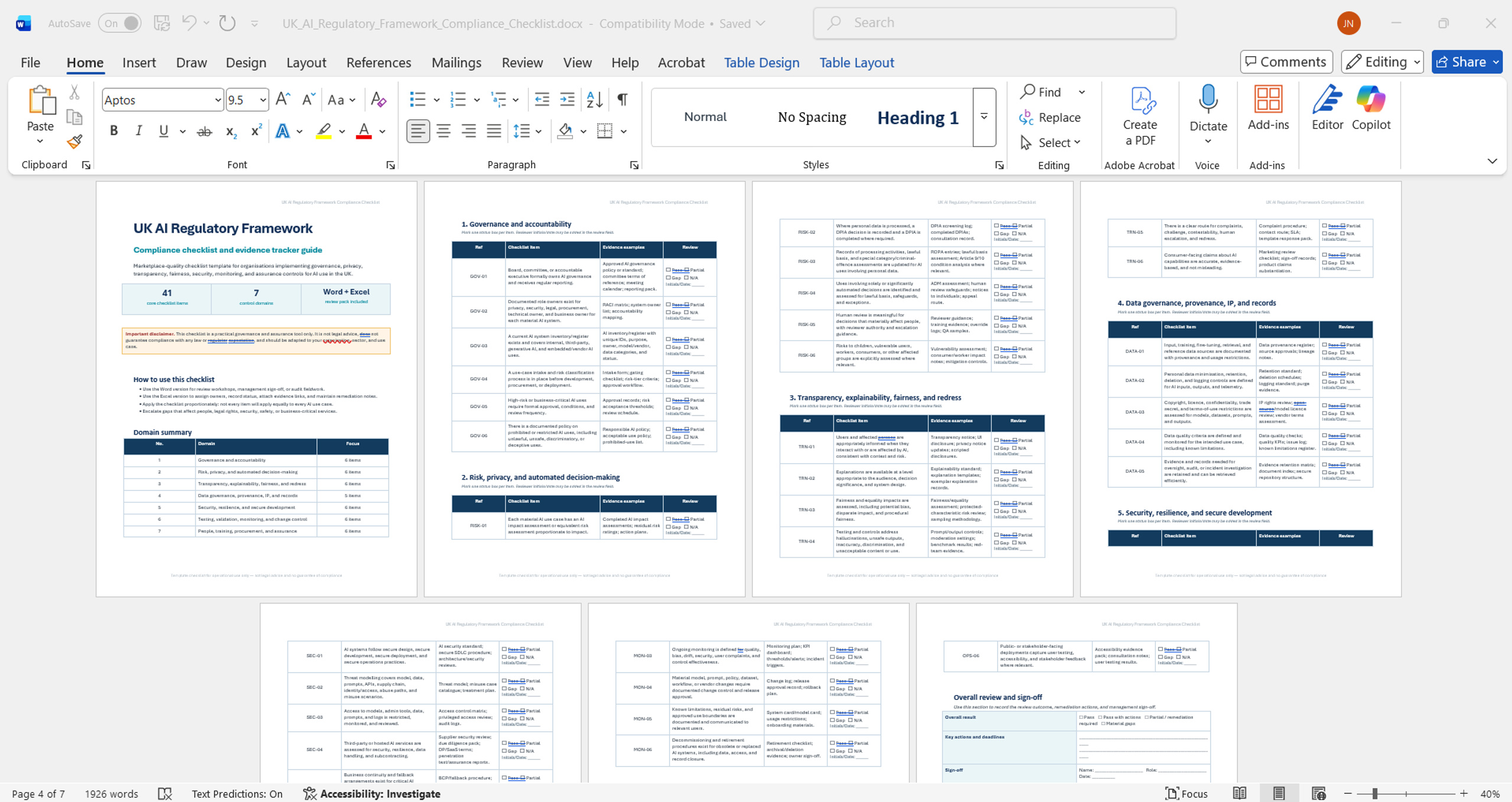The height and width of the screenshot is (802, 1512).
Task: Click the Format Painter brush icon
Action: [x=74, y=142]
